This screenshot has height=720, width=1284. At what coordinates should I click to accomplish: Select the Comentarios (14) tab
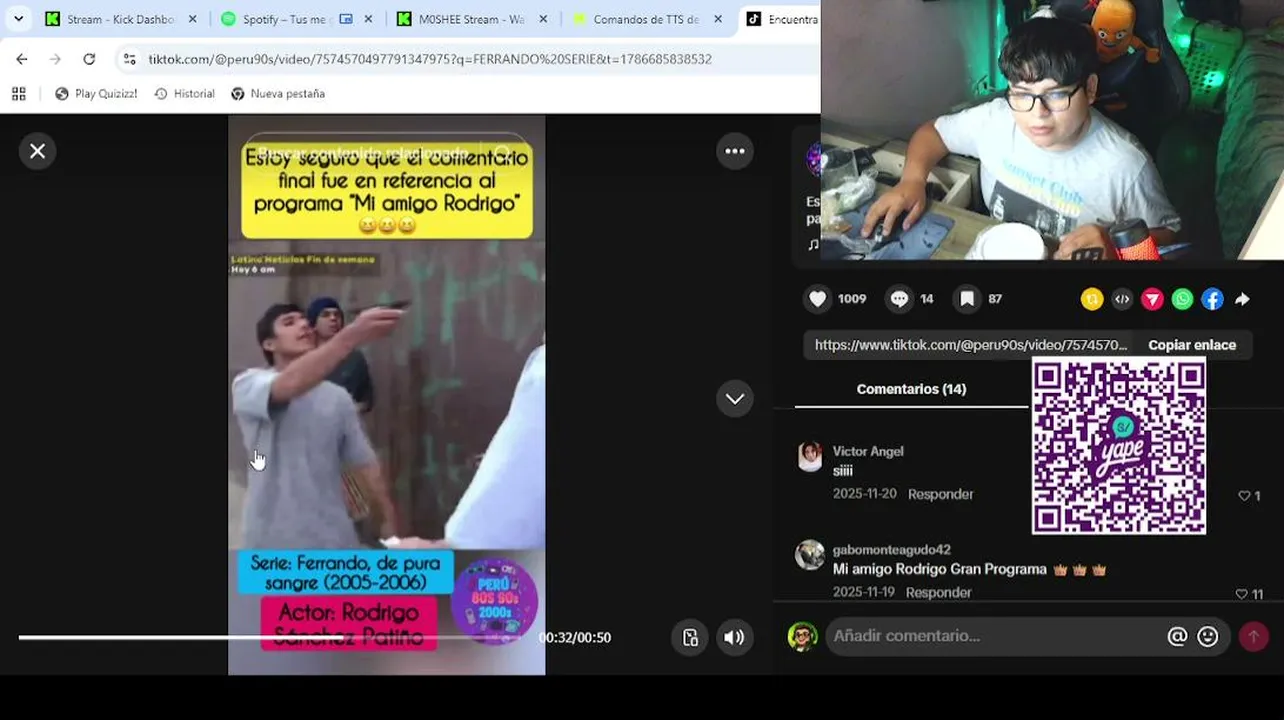pos(911,389)
